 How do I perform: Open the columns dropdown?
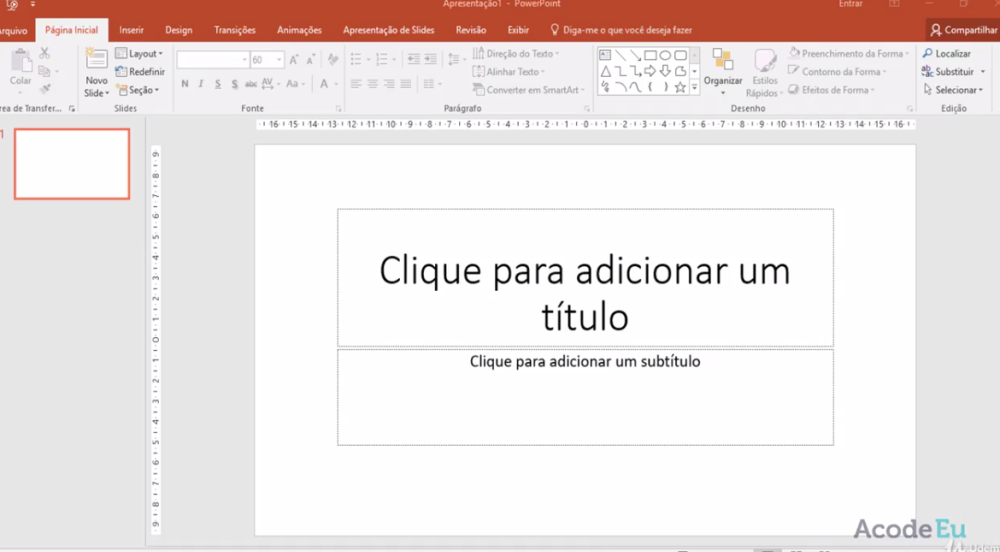432,84
